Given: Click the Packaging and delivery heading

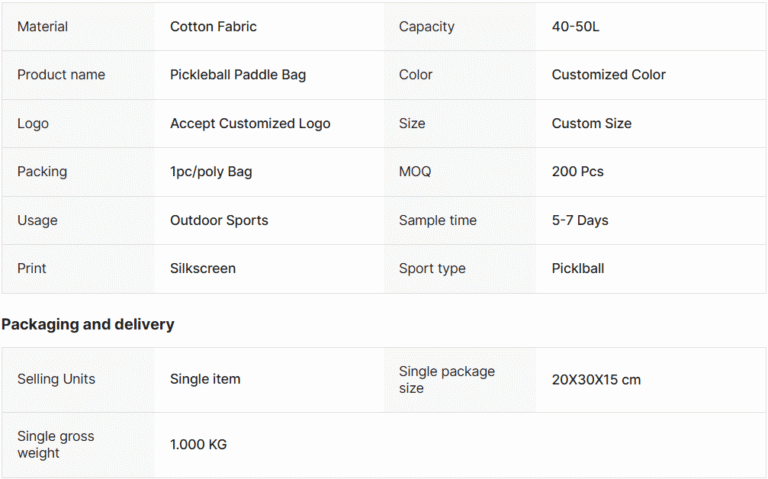Looking at the screenshot, I should (88, 324).
